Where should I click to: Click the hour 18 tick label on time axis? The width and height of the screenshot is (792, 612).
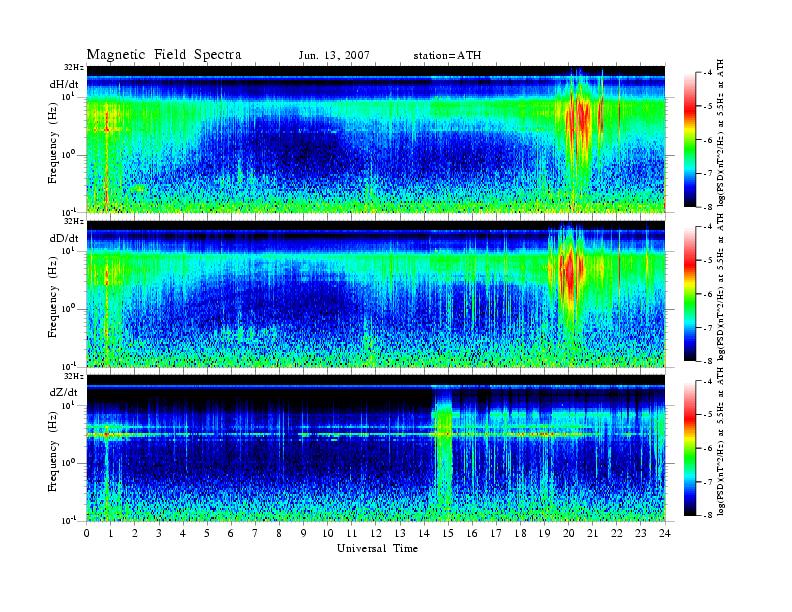tap(520, 533)
